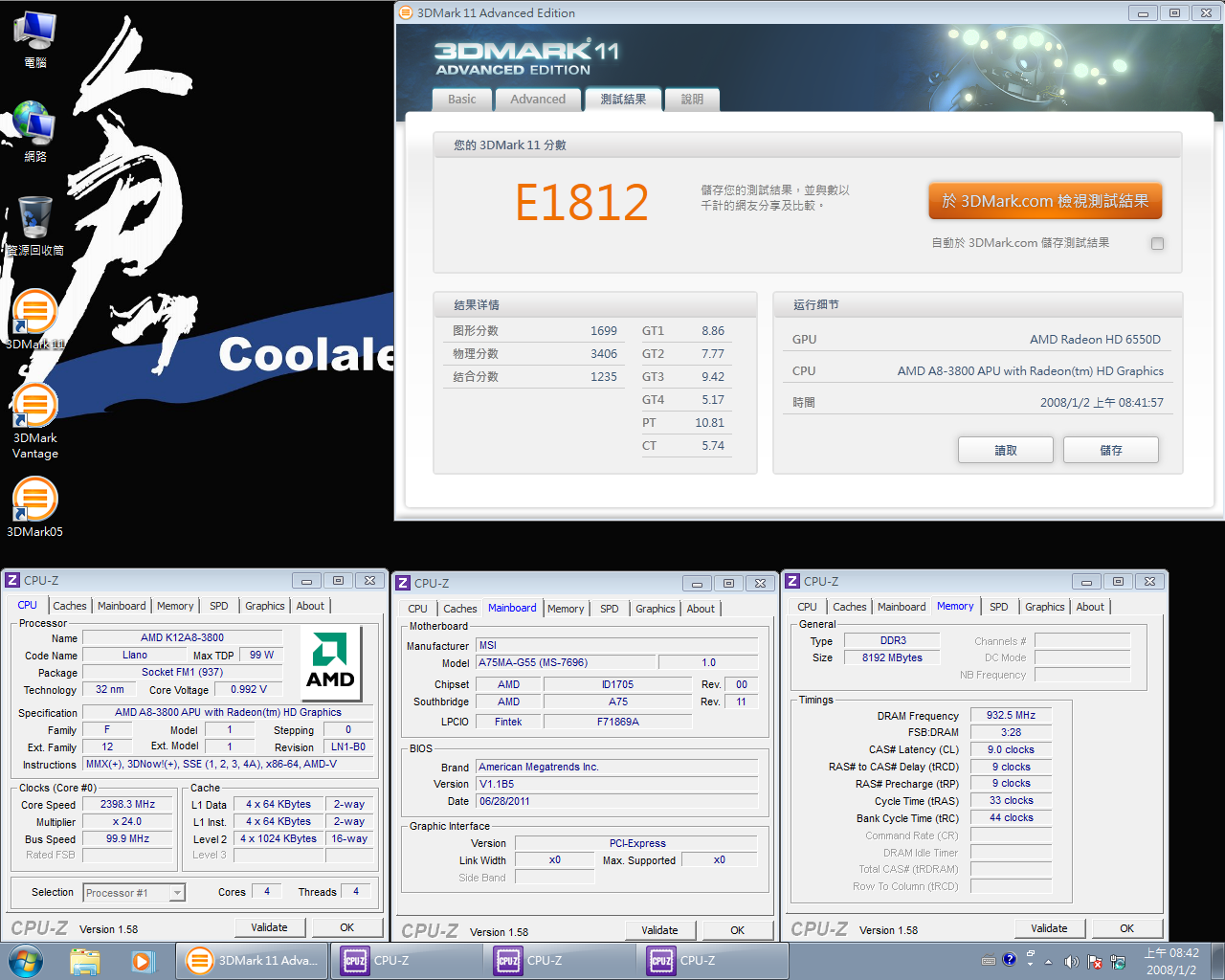Select the 測試結果 results tab in 3DMark 11
Viewport: 1225px width, 980px height.
623,99
